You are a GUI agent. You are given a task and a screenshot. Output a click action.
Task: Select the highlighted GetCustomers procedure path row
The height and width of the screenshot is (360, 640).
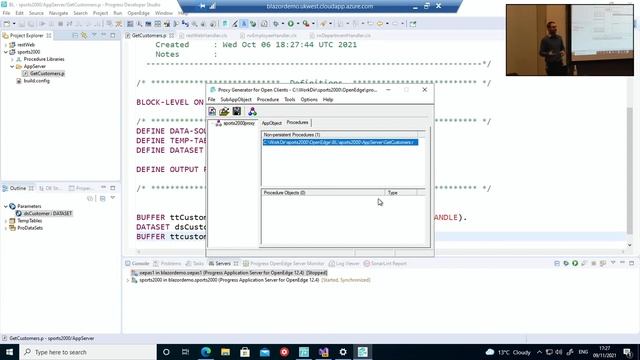[x=340, y=142]
